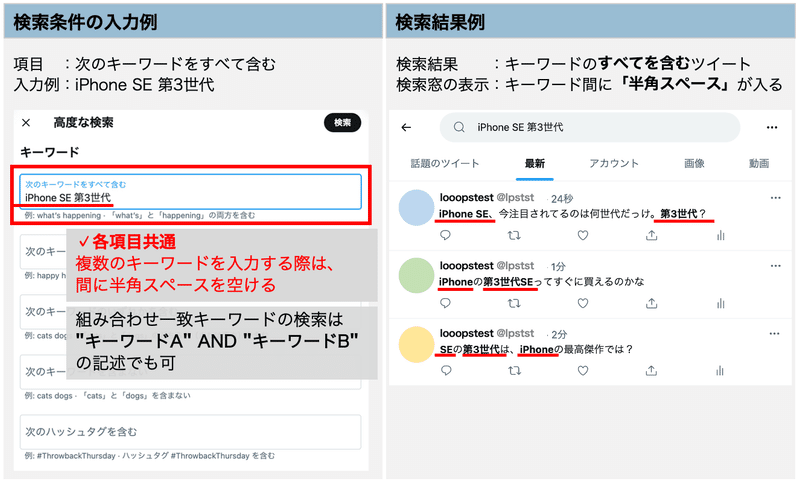Viewport: 800px width, 484px height.
Task: Go back with the left arrow icon
Action: (406, 127)
